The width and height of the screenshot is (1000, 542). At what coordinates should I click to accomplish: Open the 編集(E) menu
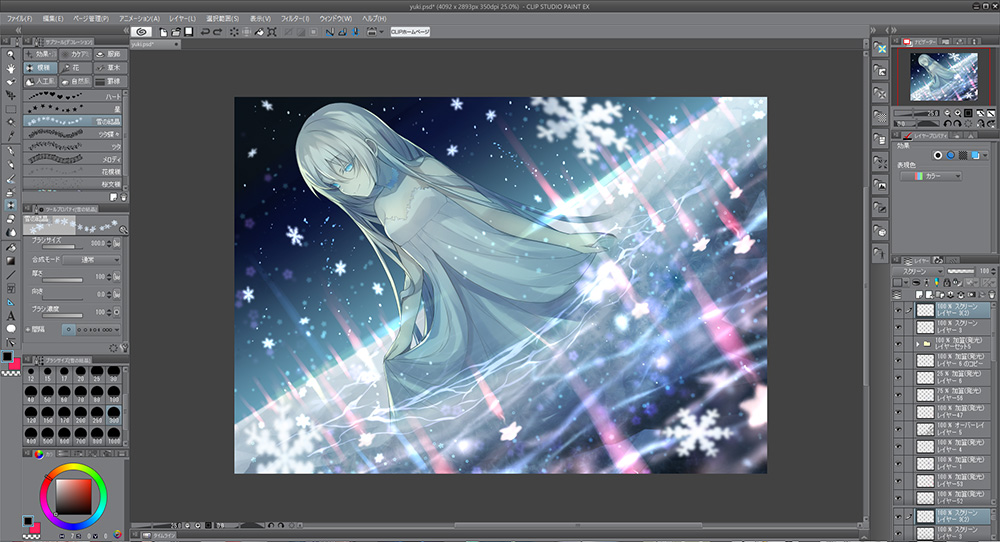pos(53,18)
